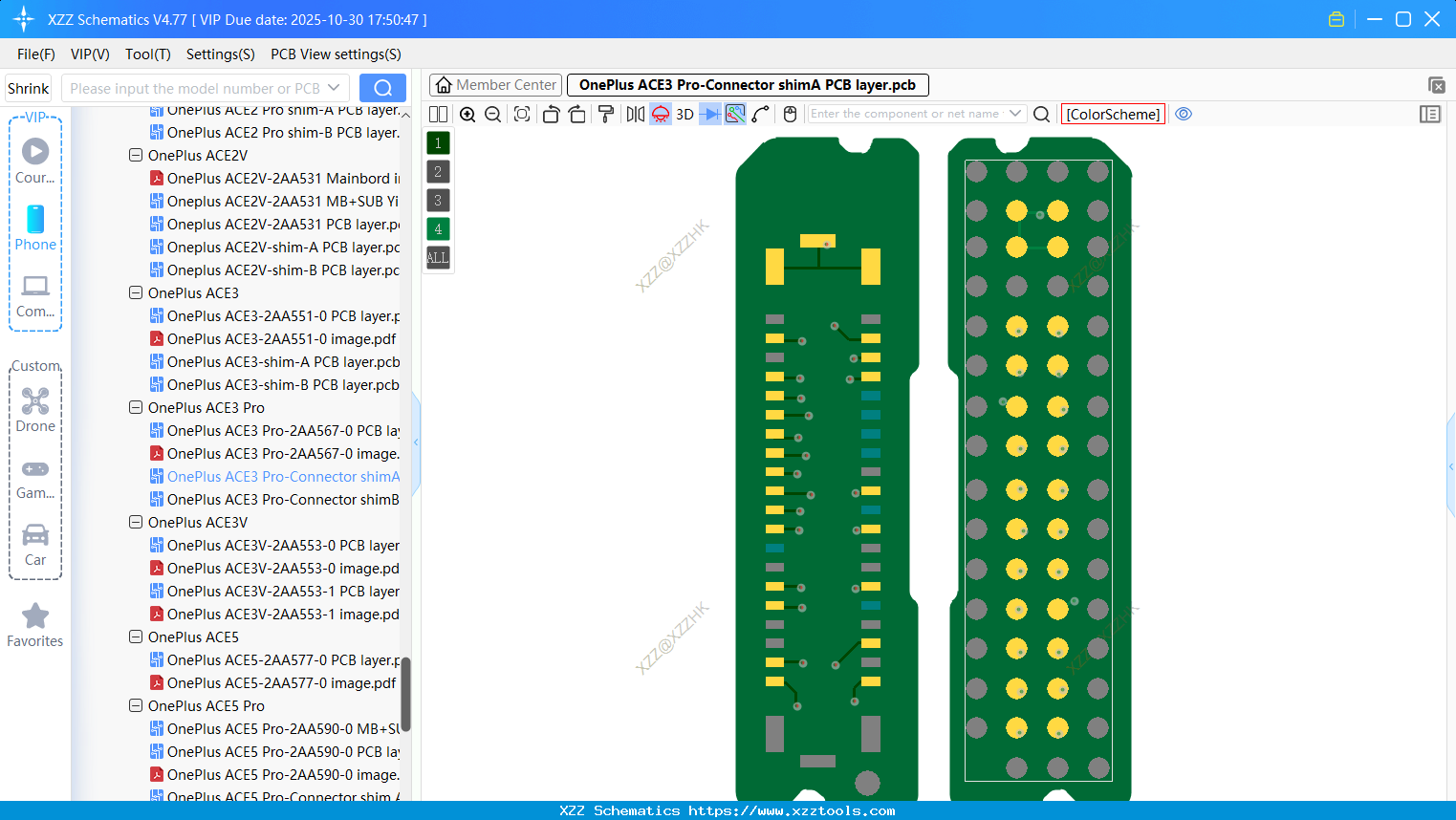Toggle the eye visibility icon

tap(1184, 114)
